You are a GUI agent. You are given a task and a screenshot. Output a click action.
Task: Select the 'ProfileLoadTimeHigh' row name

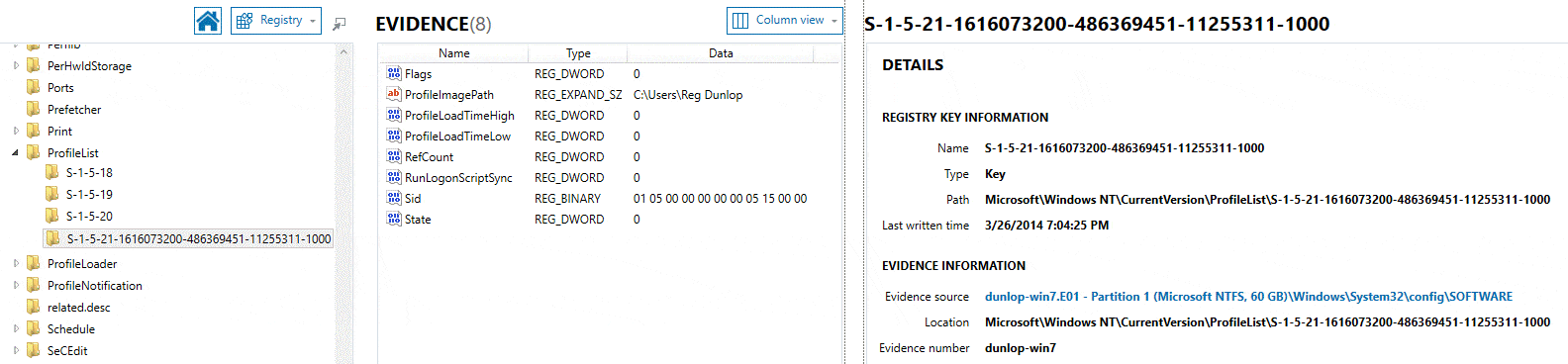click(459, 116)
